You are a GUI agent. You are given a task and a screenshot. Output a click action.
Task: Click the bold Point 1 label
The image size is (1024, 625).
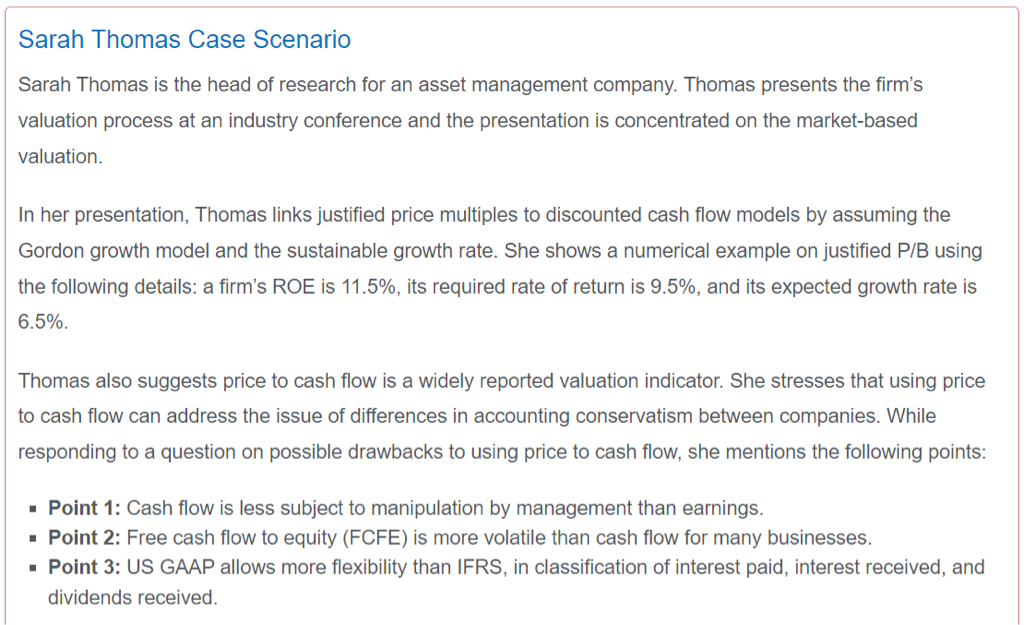coord(84,509)
